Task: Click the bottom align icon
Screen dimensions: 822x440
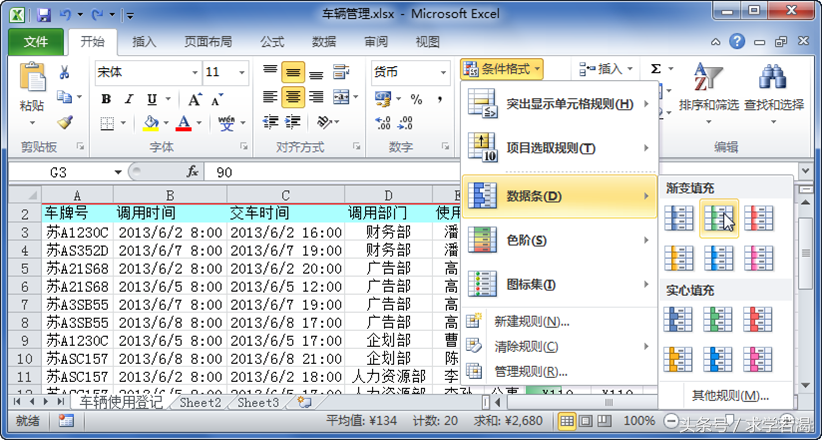Action: 316,74
